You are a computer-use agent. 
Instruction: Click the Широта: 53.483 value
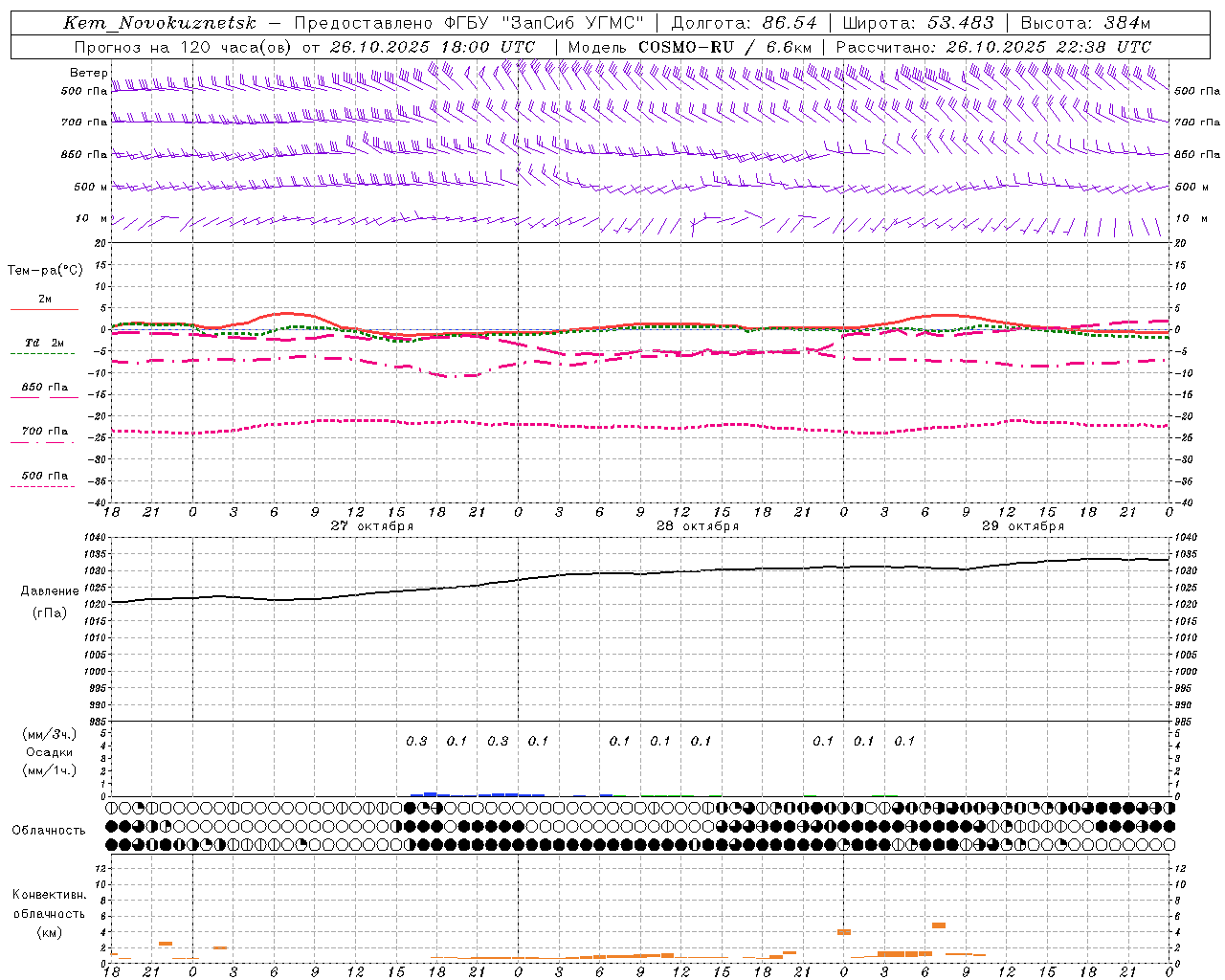[x=919, y=23]
